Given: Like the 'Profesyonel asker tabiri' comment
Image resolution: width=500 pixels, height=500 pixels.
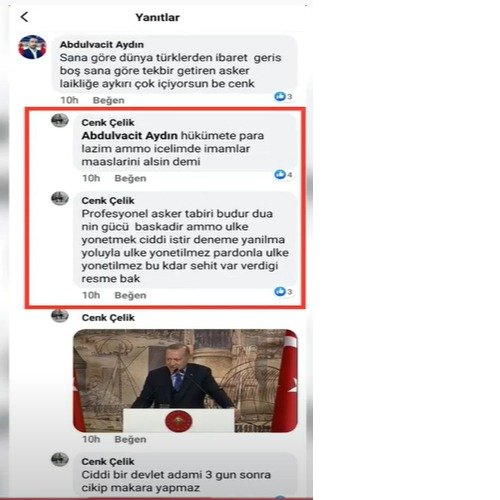Looking at the screenshot, I should 130,295.
